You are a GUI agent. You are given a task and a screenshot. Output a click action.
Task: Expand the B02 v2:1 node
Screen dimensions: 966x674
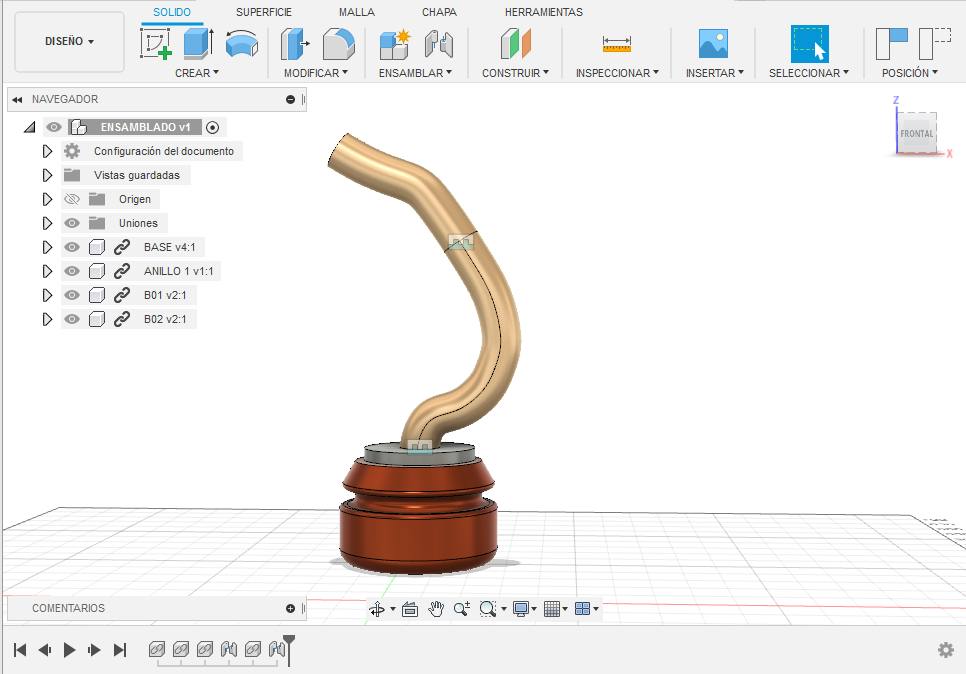coord(47,319)
